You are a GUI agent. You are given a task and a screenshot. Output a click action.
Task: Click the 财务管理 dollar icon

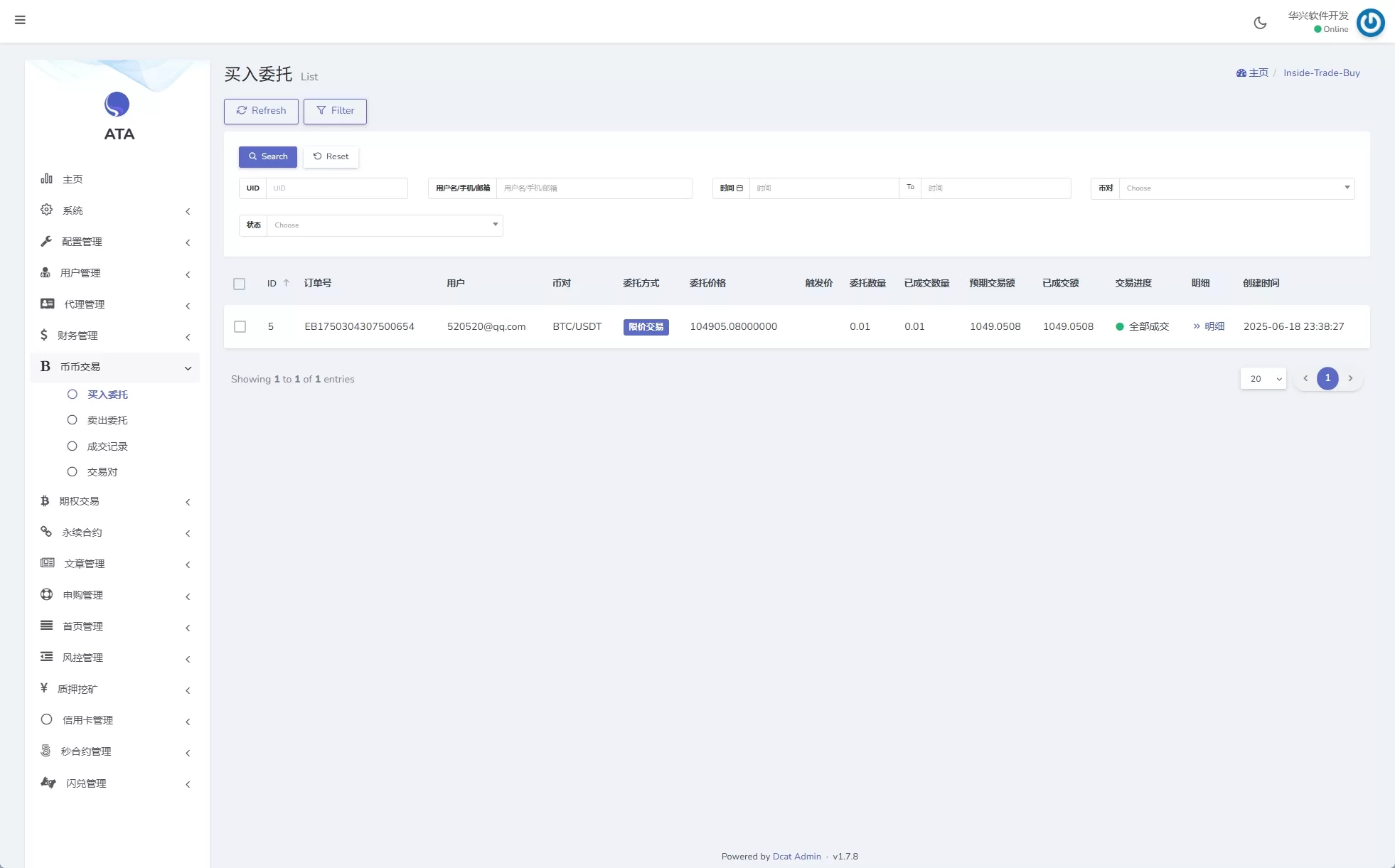point(44,335)
